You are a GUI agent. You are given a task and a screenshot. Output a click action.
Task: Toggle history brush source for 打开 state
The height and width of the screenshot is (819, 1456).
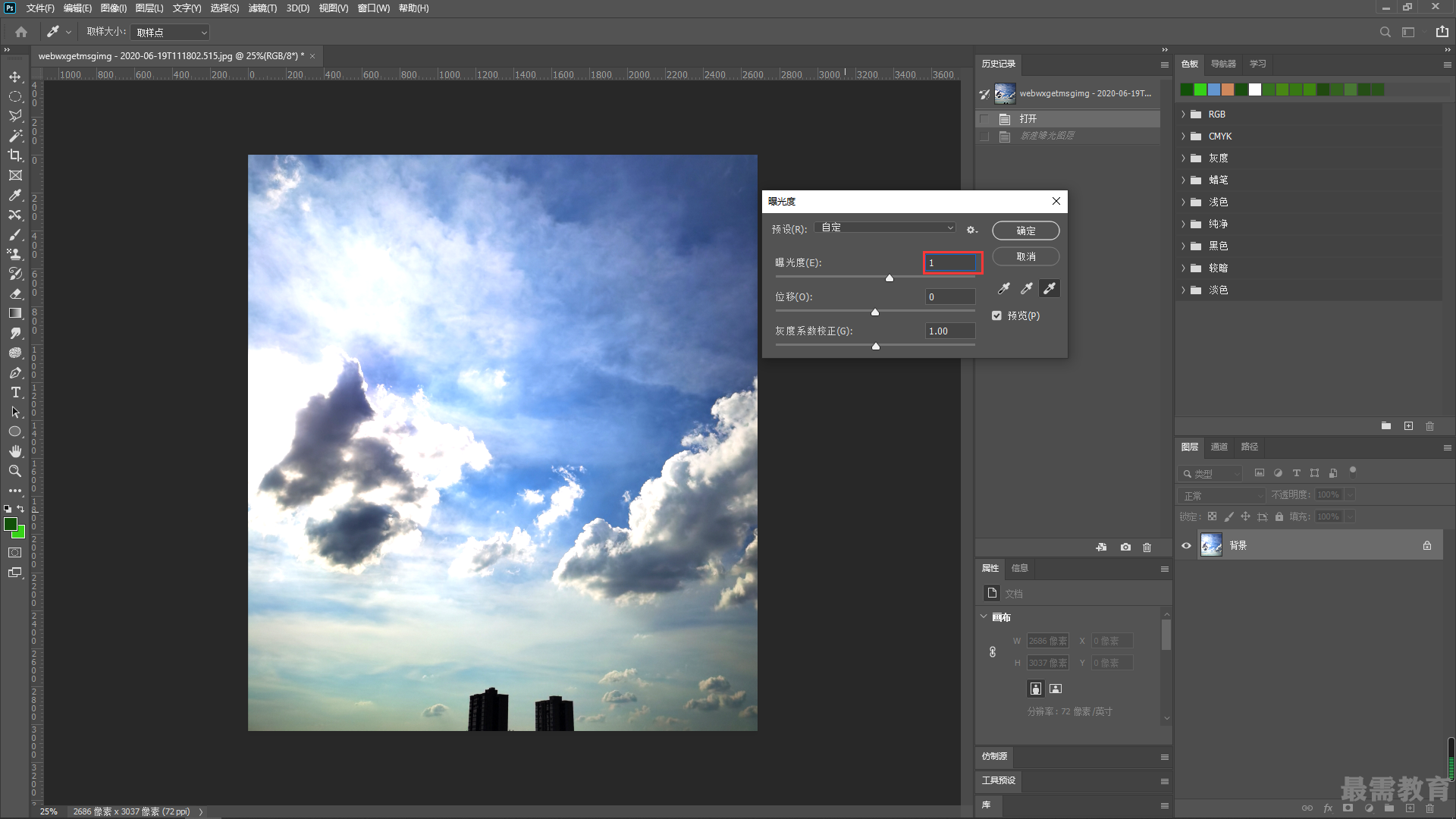(x=984, y=119)
